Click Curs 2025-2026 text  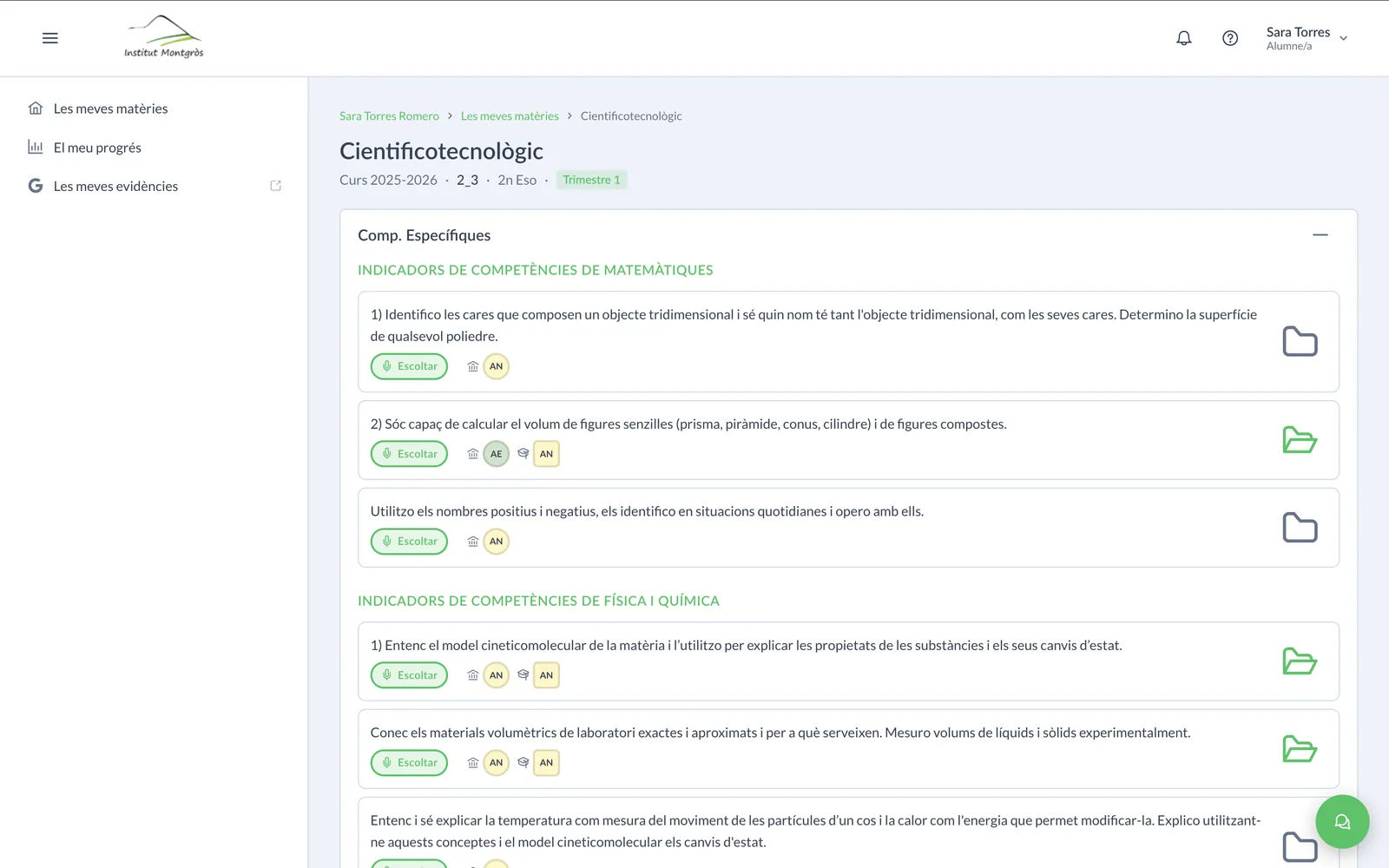[x=388, y=180]
